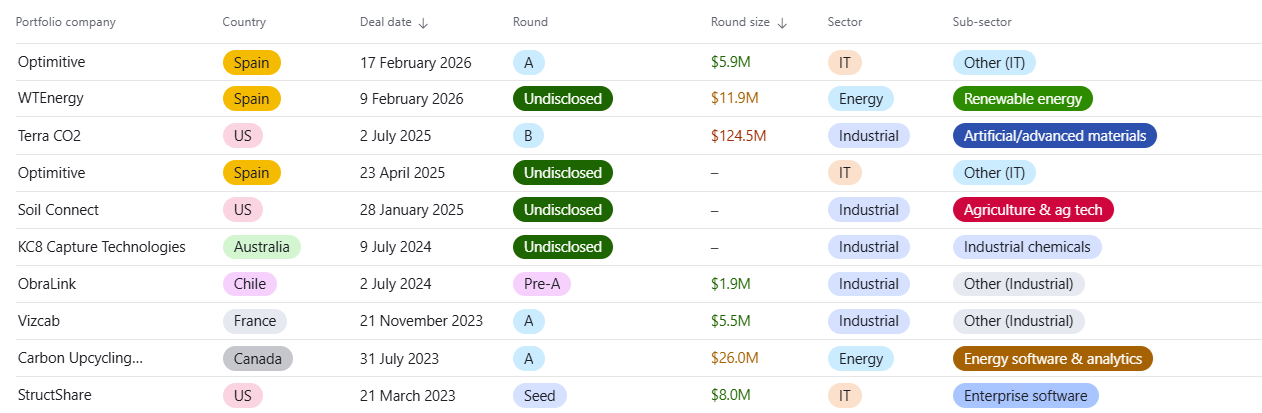1262x413 pixels.
Task: Select the Soil Connect company name
Action: tap(58, 210)
